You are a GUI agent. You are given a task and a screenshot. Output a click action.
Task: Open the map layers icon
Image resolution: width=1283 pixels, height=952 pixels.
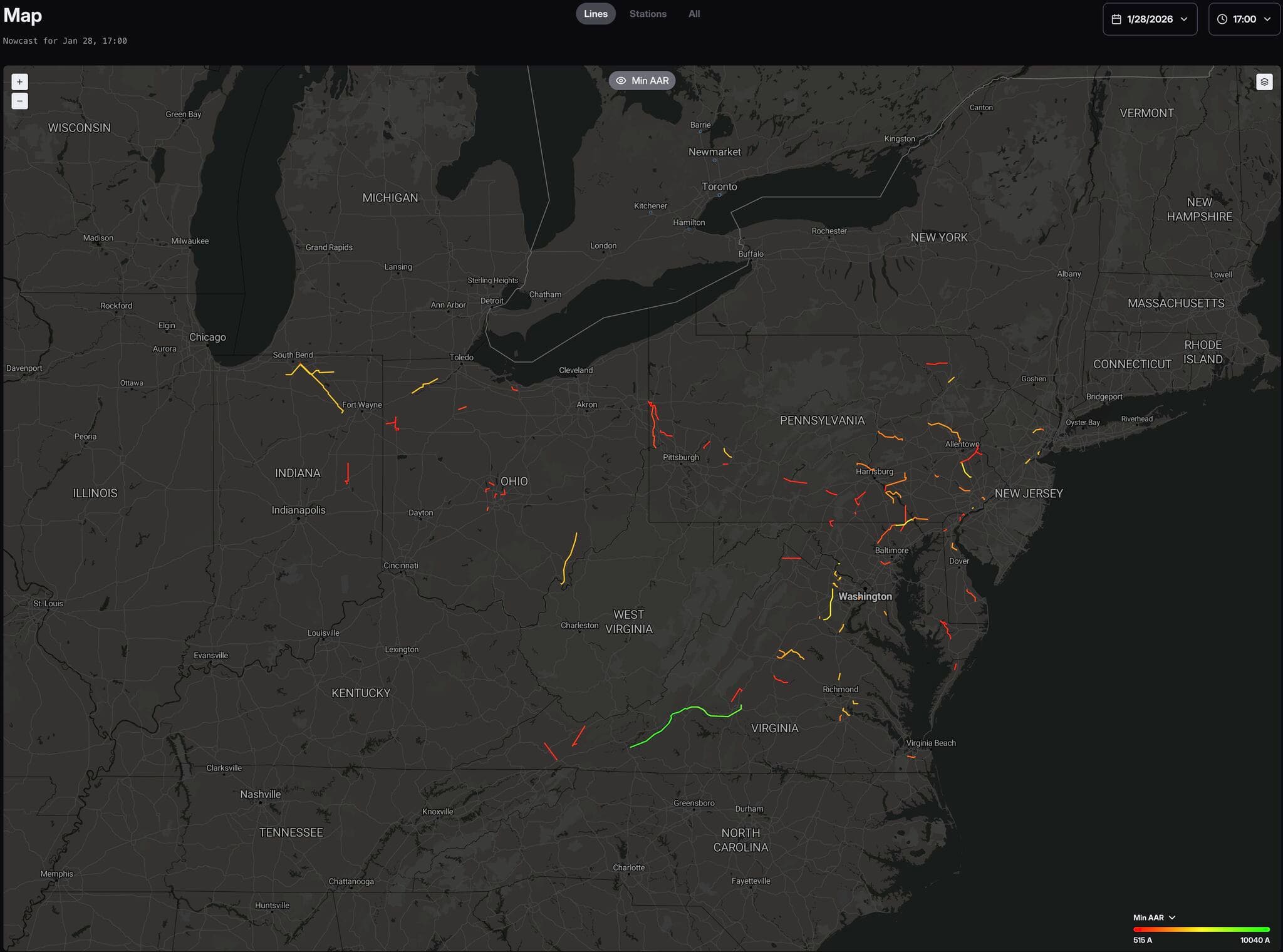[1264, 82]
